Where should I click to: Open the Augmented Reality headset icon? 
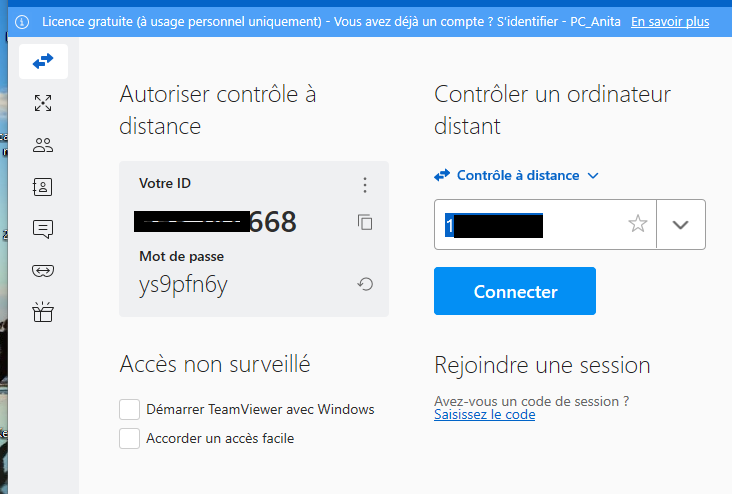coord(43,271)
